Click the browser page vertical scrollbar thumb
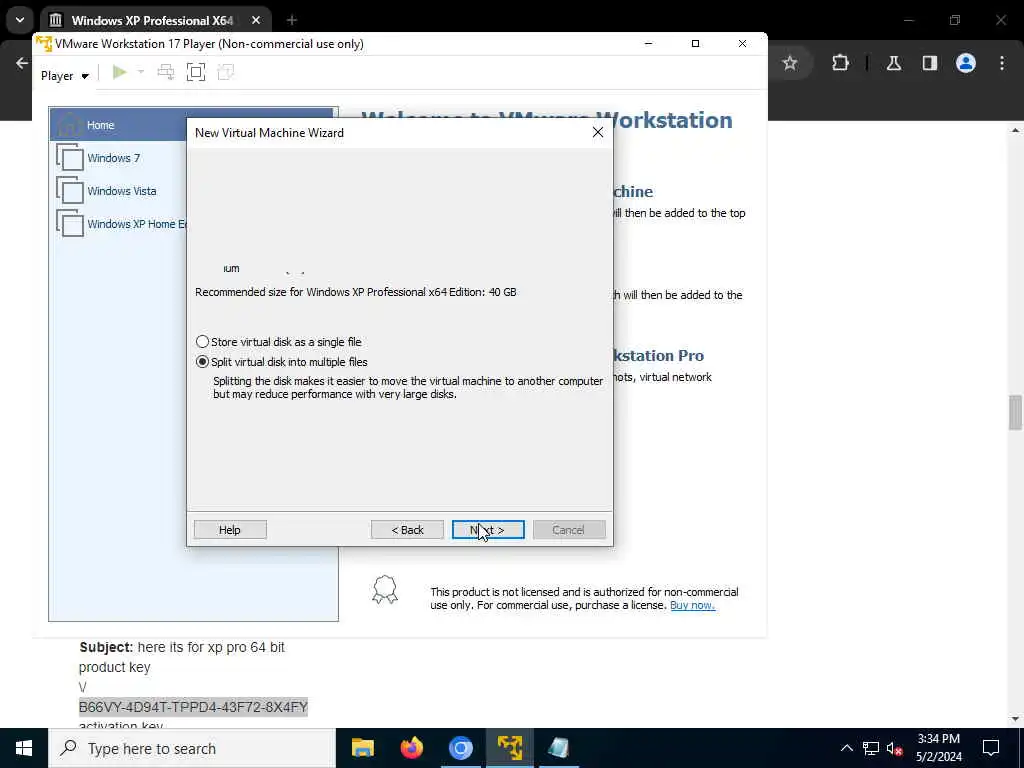The image size is (1024, 768). coord(1015,413)
